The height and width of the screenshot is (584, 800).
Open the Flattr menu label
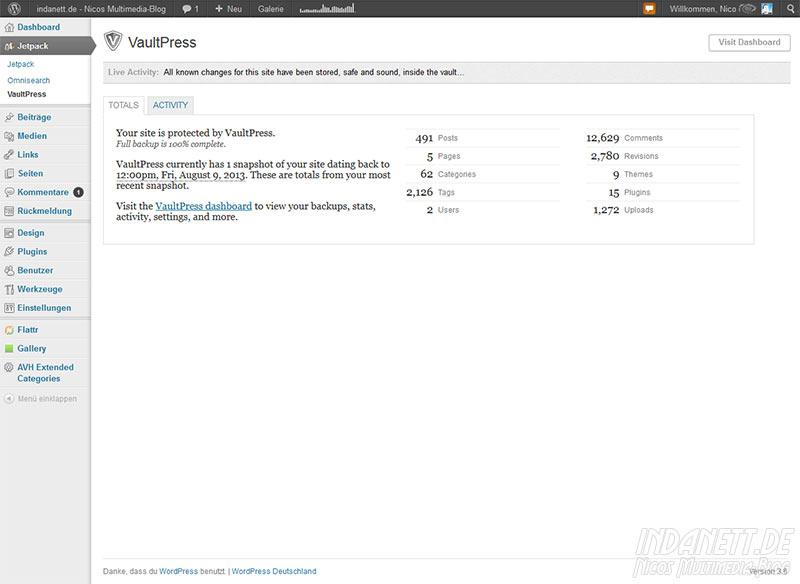[28, 330]
